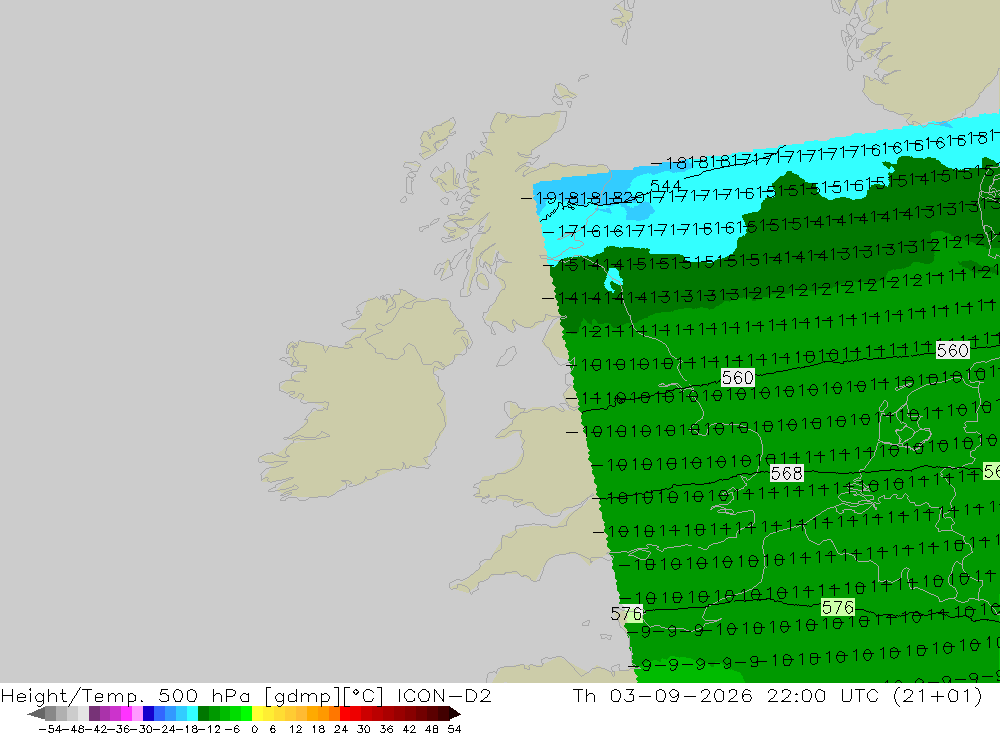This screenshot has height=733, width=1000.
Task: Click the left gray arrow of the color scale
Action: point(36,713)
